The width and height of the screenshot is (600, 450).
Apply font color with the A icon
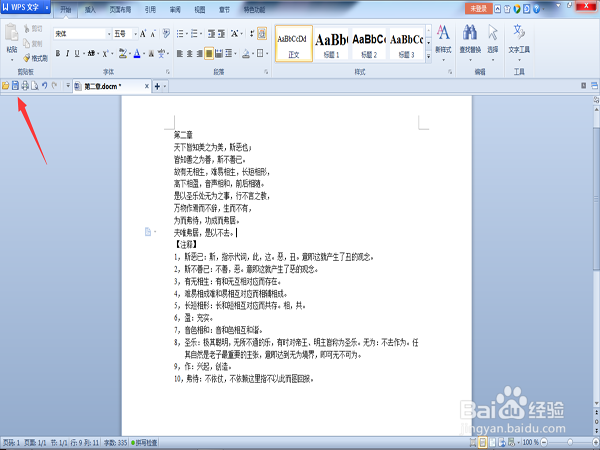137,54
